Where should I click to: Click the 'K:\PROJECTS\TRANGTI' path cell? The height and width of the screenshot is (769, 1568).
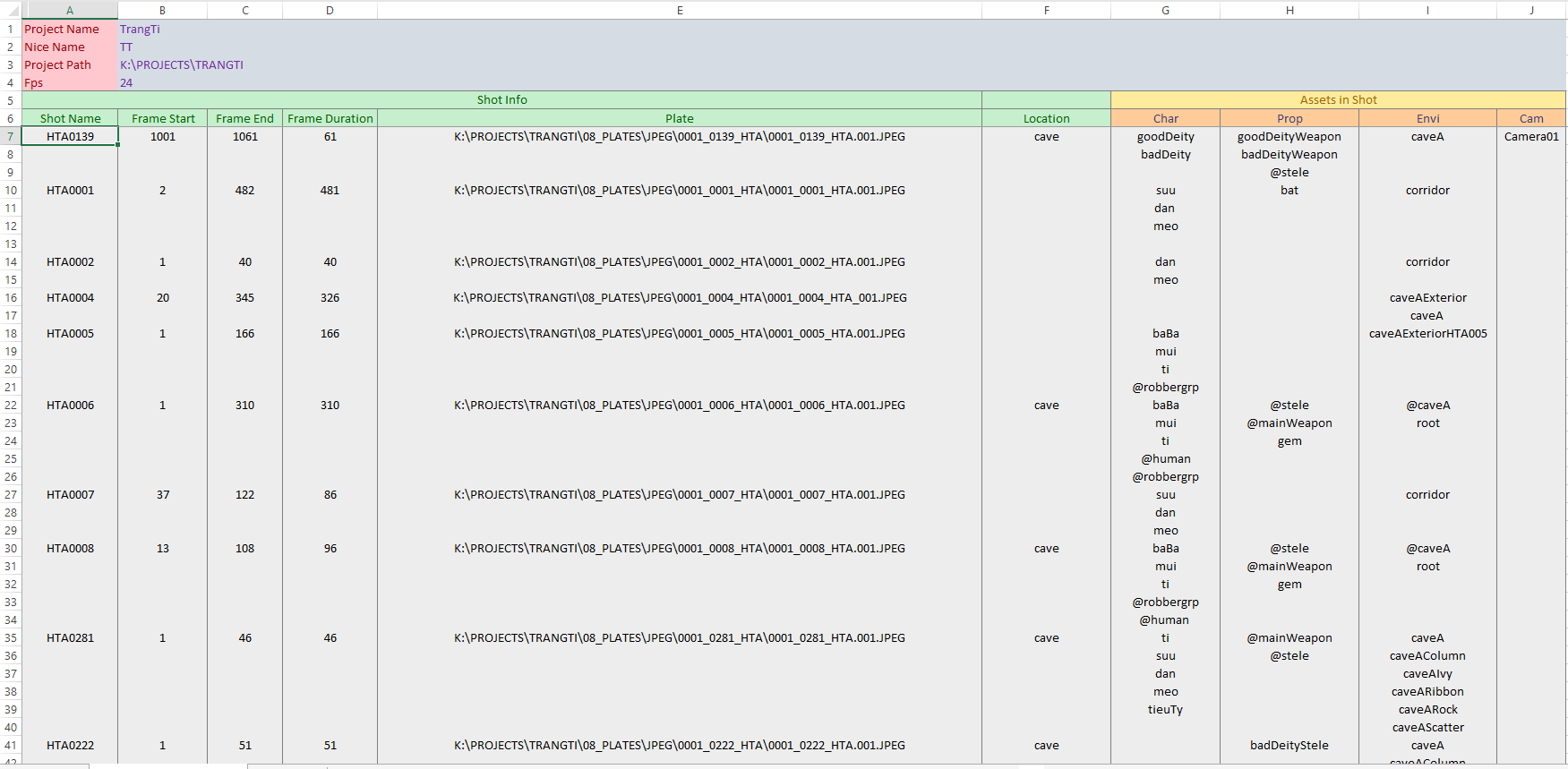coord(182,64)
